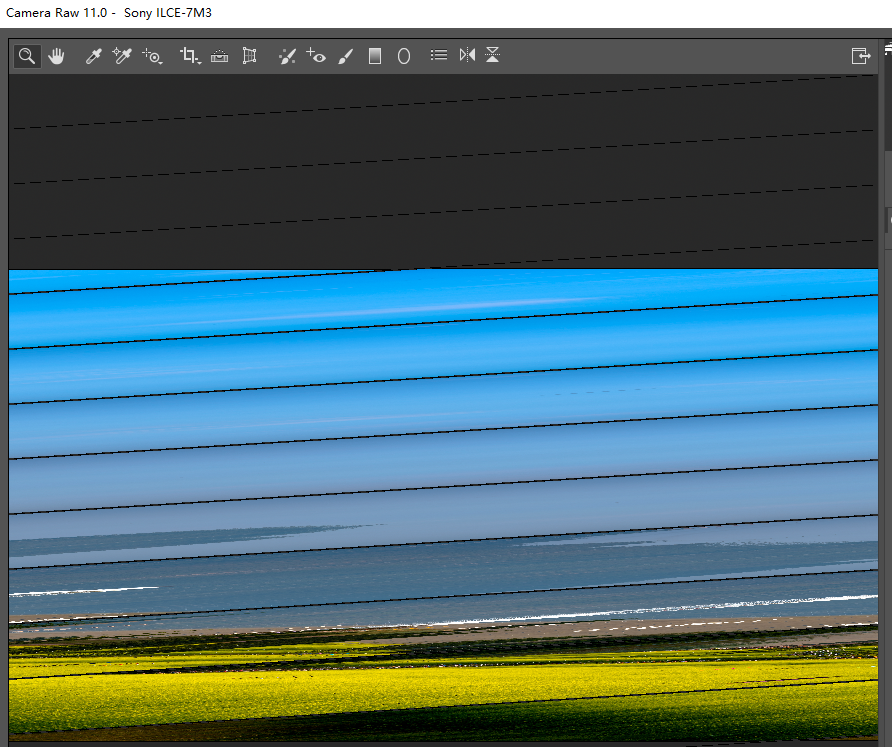Select the Color Sampler tool

pyautogui.click(x=122, y=56)
